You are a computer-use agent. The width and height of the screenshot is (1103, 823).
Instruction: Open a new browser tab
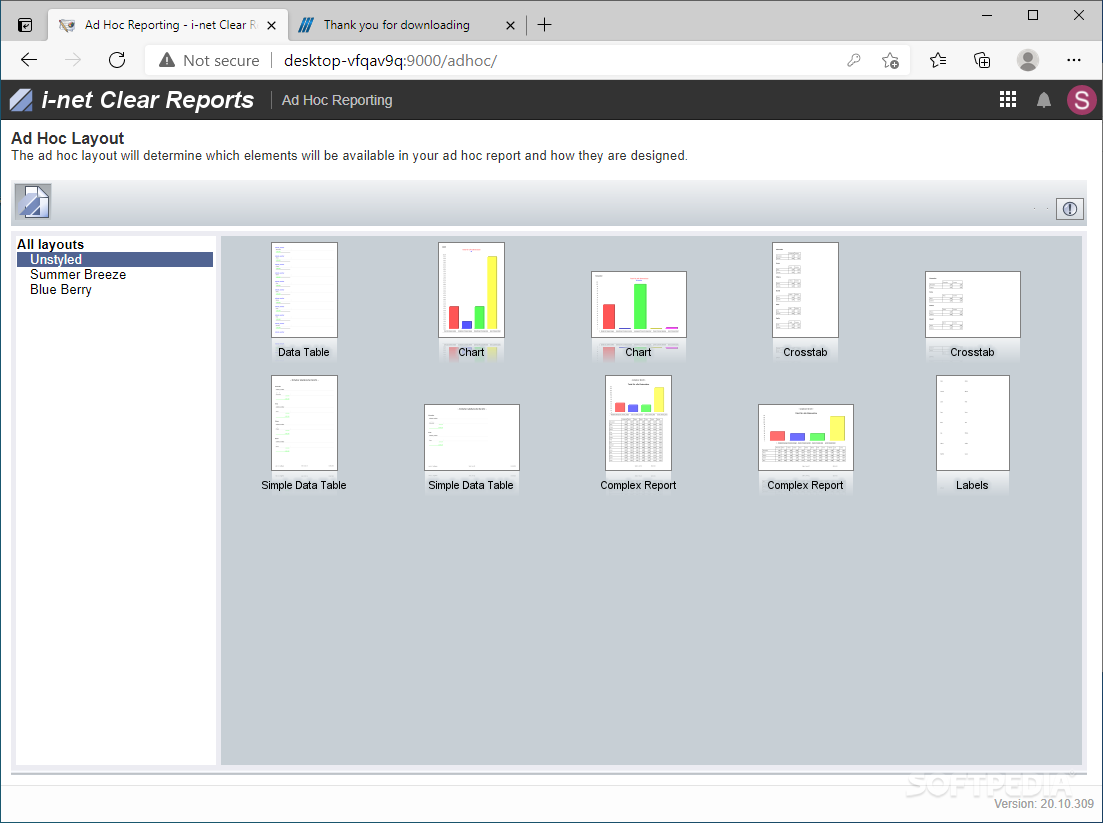pos(544,25)
